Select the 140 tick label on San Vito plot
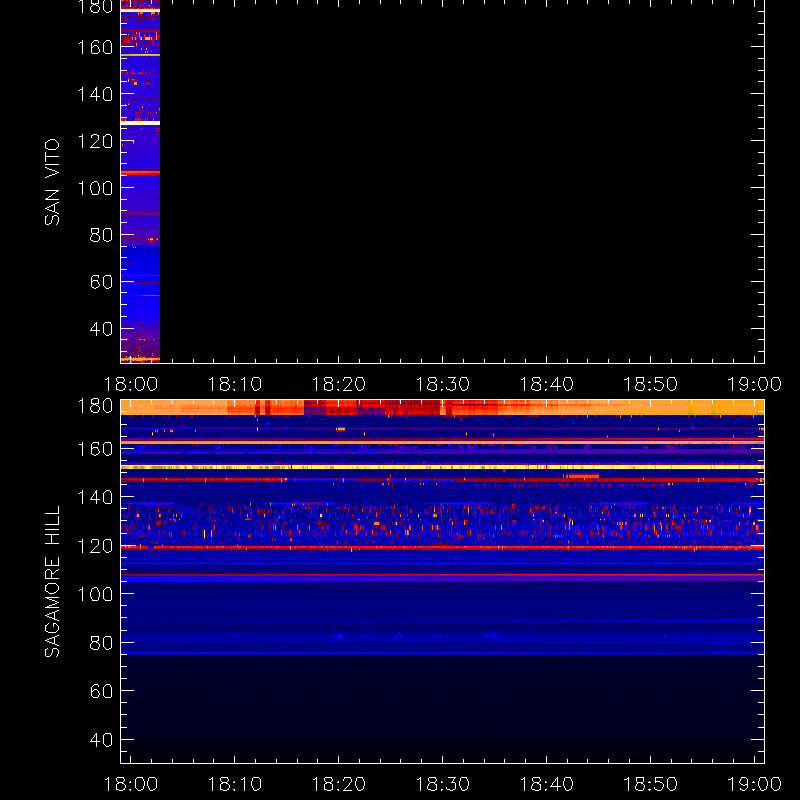 (x=95, y=94)
